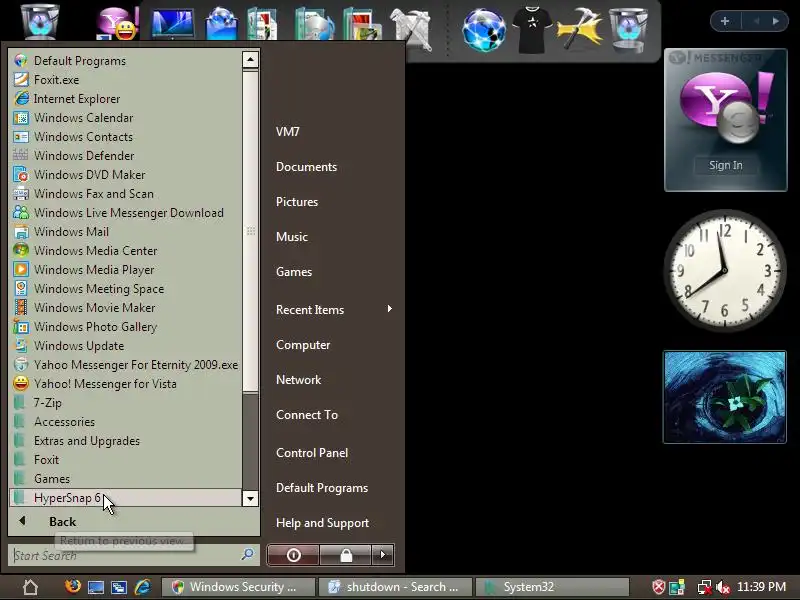Expand the 7-Zip folder
800x600 pixels.
coord(125,403)
